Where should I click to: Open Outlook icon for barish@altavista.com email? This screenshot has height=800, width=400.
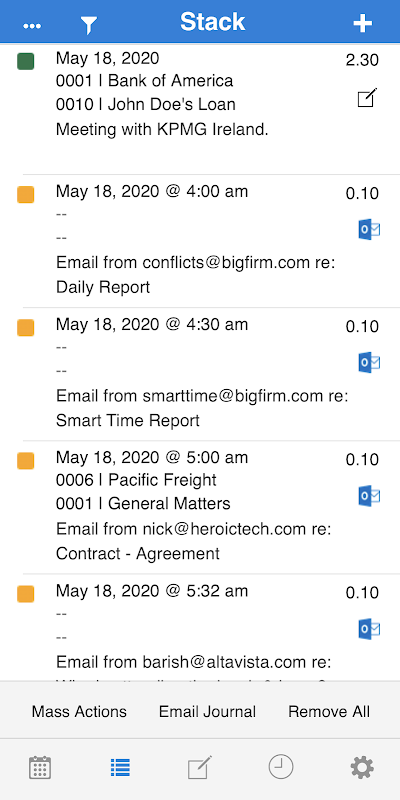(369, 629)
